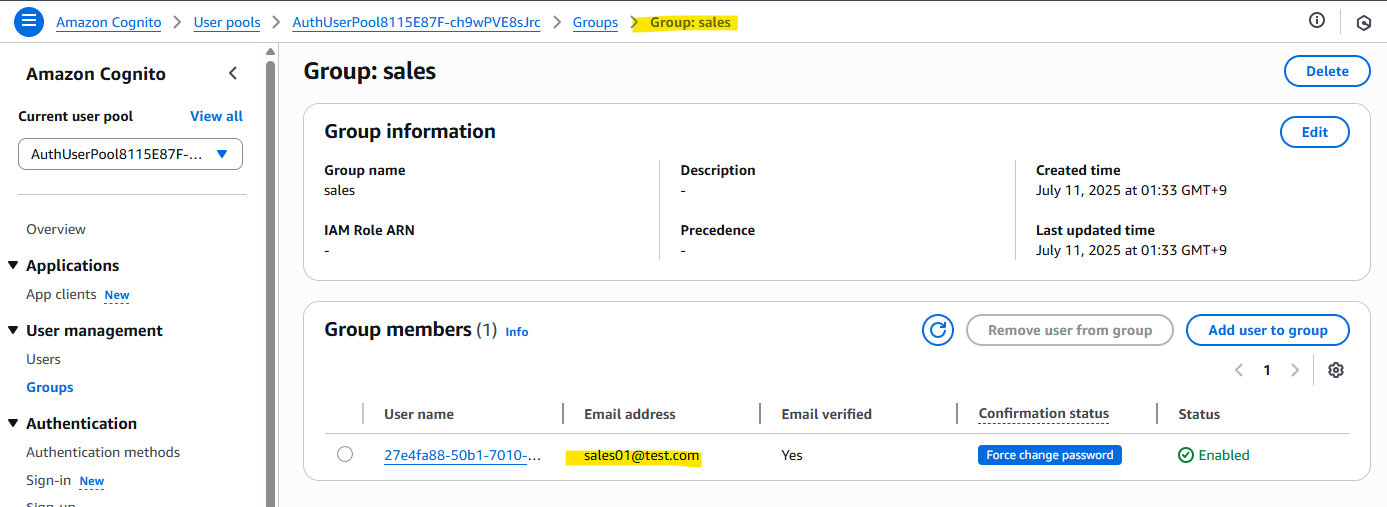Refresh the group members list

(937, 330)
